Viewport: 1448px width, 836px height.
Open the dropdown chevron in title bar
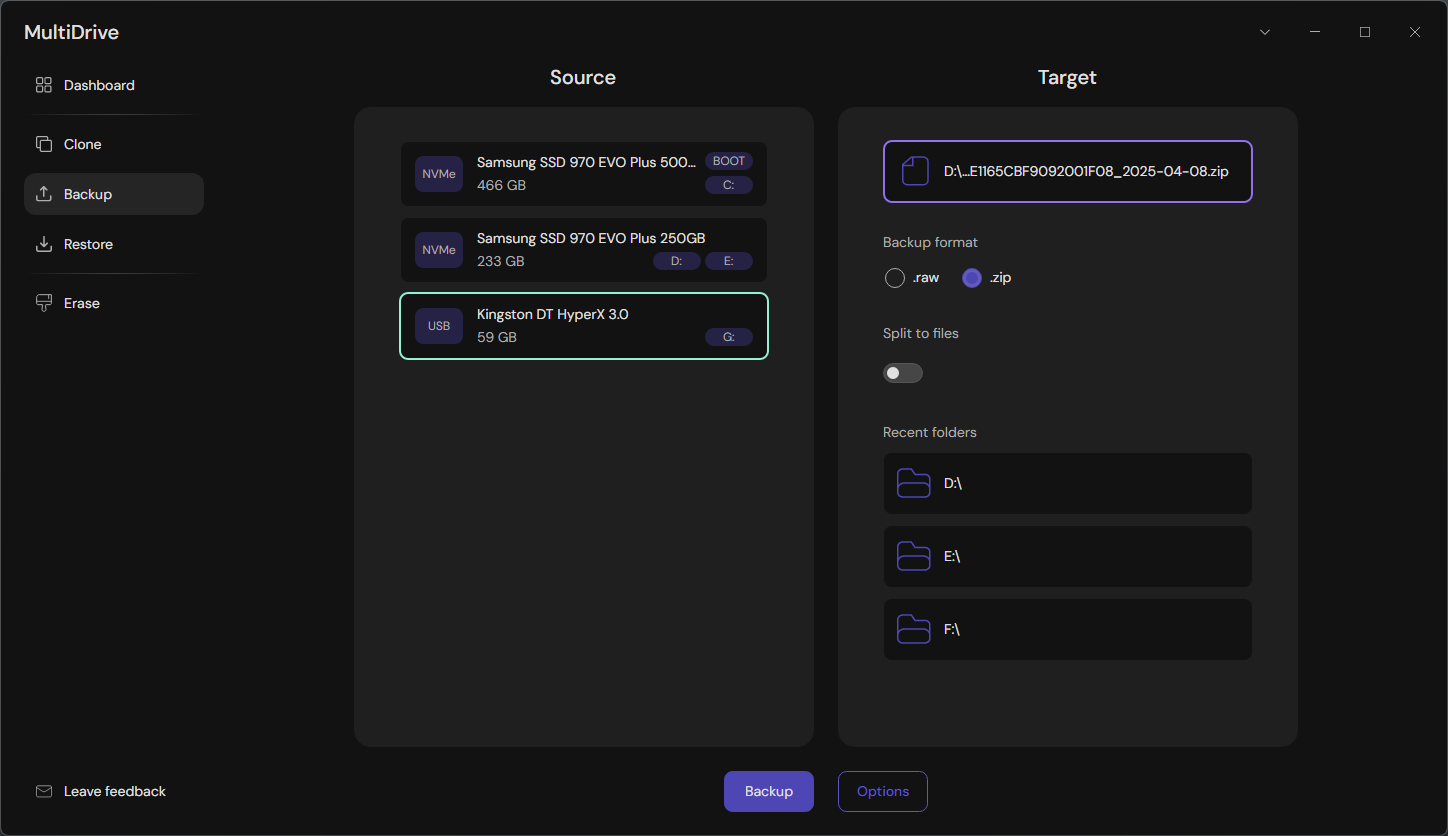1264,31
